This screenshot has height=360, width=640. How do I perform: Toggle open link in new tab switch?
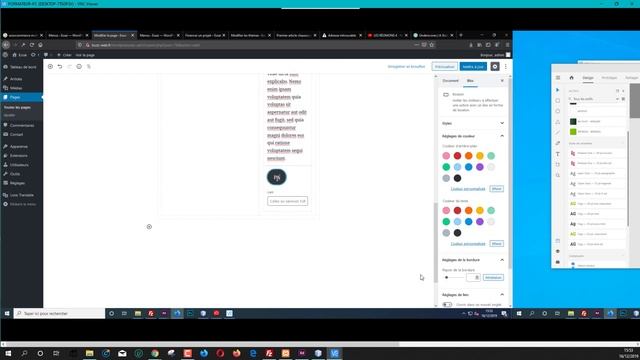[447, 305]
